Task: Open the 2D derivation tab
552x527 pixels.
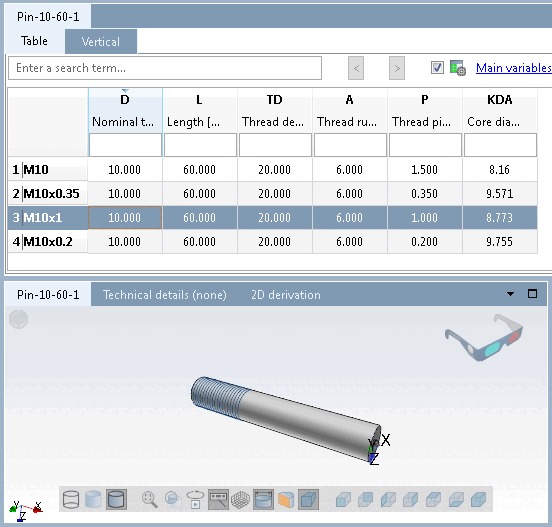Action: pos(286,295)
